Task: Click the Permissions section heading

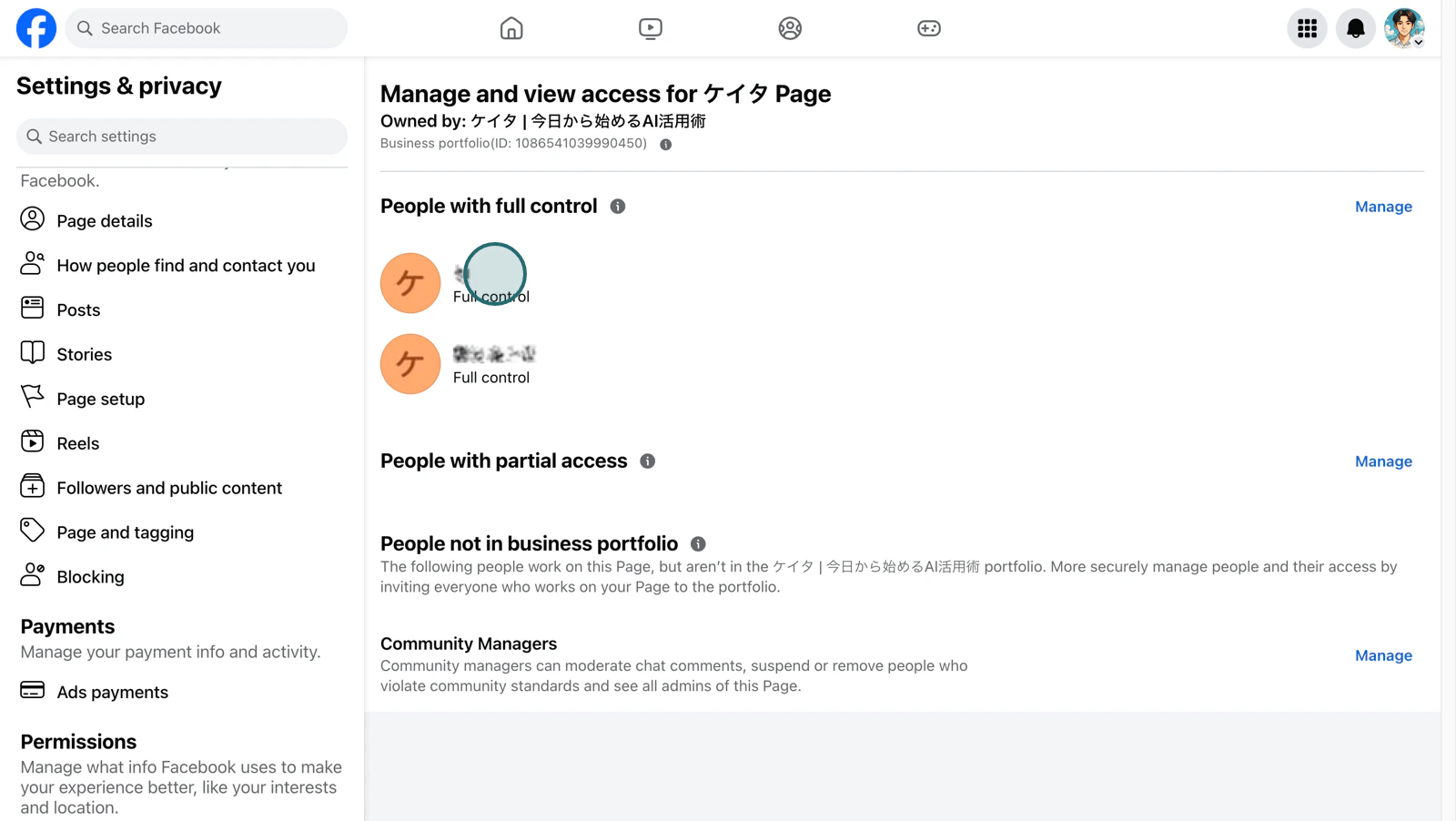Action: [78, 742]
